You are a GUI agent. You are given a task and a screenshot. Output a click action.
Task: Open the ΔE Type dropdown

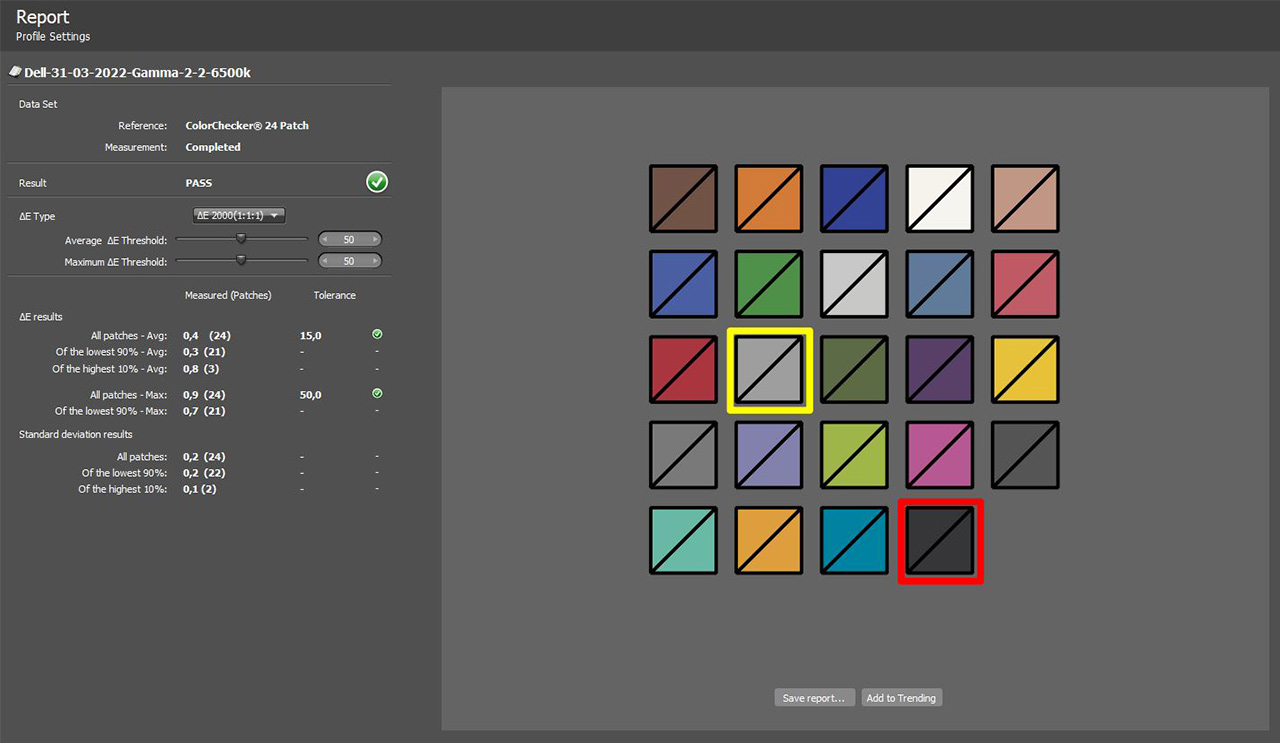239,216
